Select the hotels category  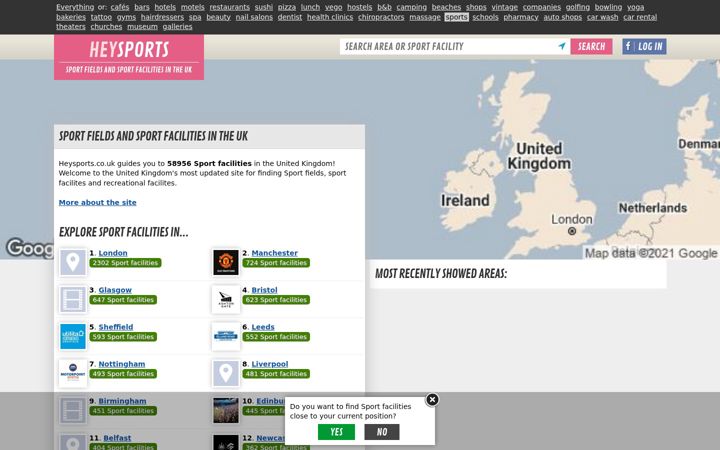(x=165, y=7)
